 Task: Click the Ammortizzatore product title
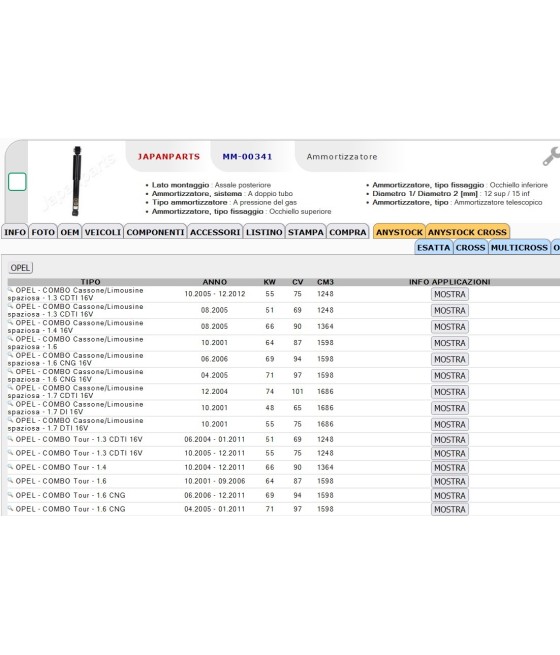point(342,157)
